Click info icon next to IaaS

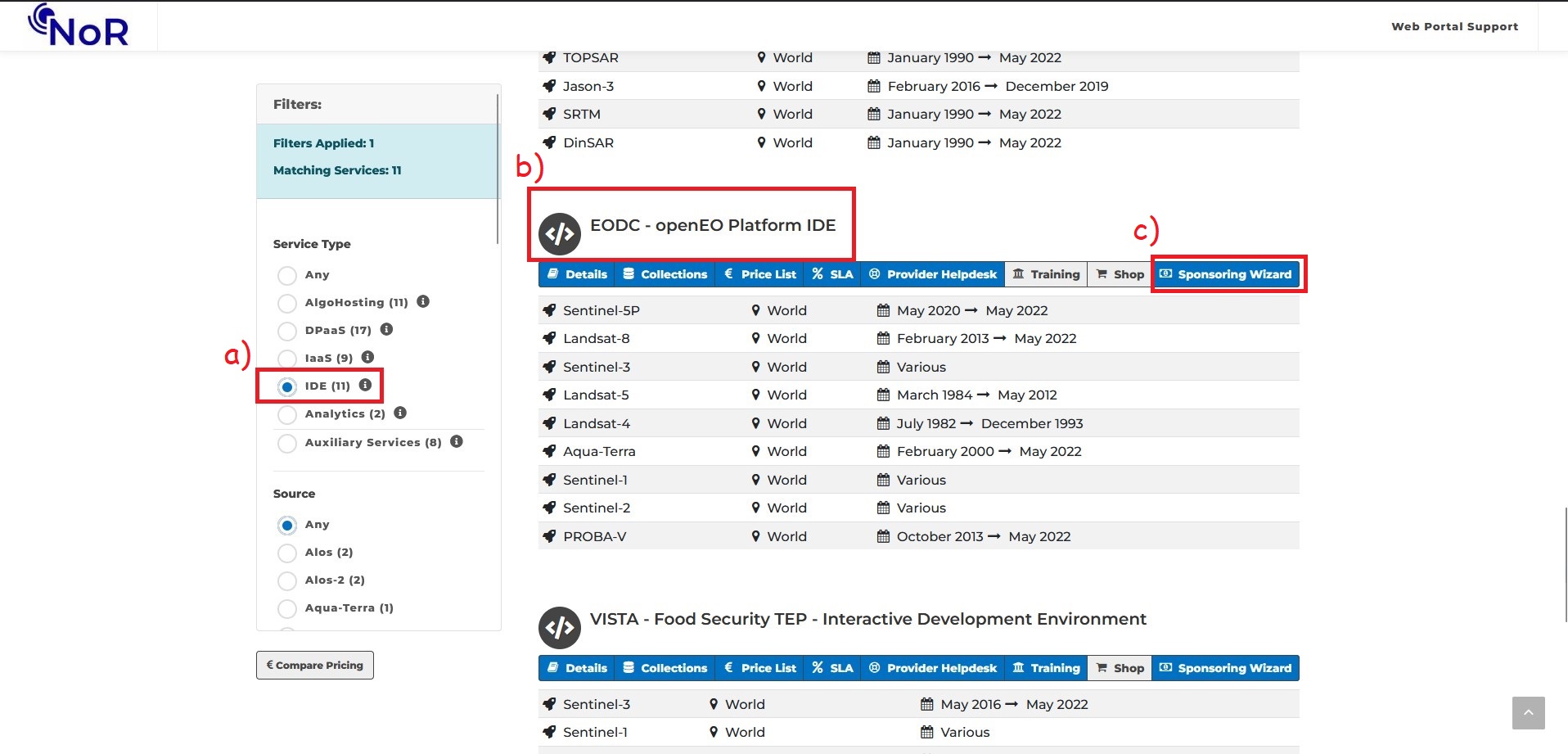point(368,357)
